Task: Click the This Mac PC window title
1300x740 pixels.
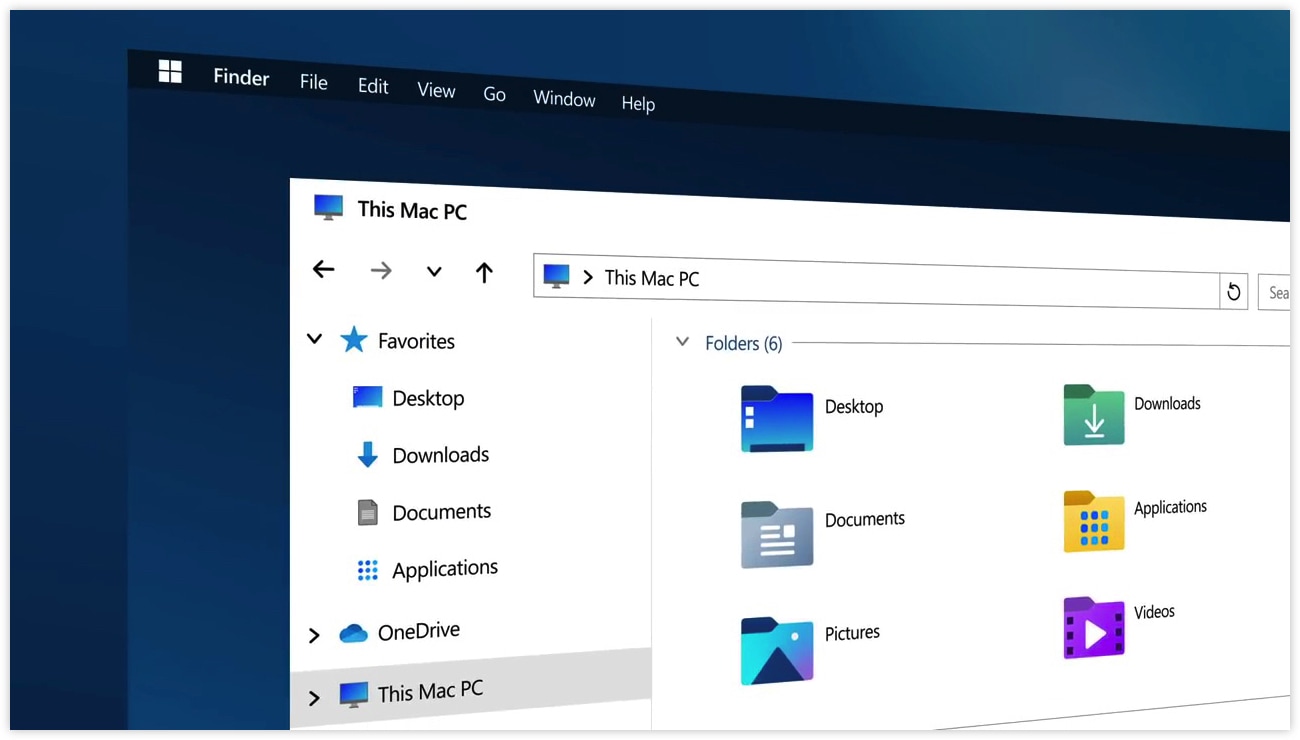Action: pos(412,210)
